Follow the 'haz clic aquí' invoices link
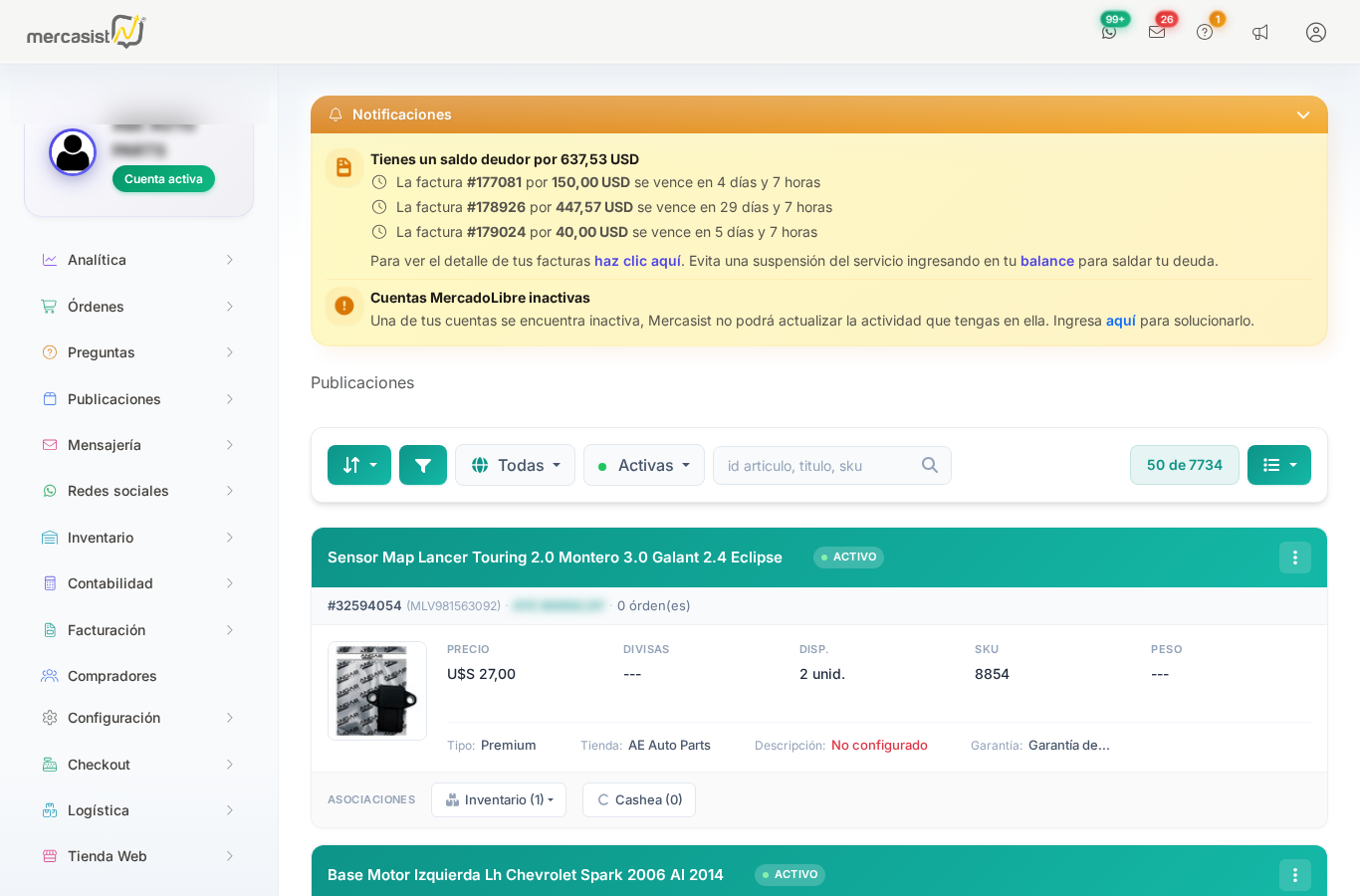This screenshot has height=896, width=1360. pyautogui.click(x=637, y=261)
